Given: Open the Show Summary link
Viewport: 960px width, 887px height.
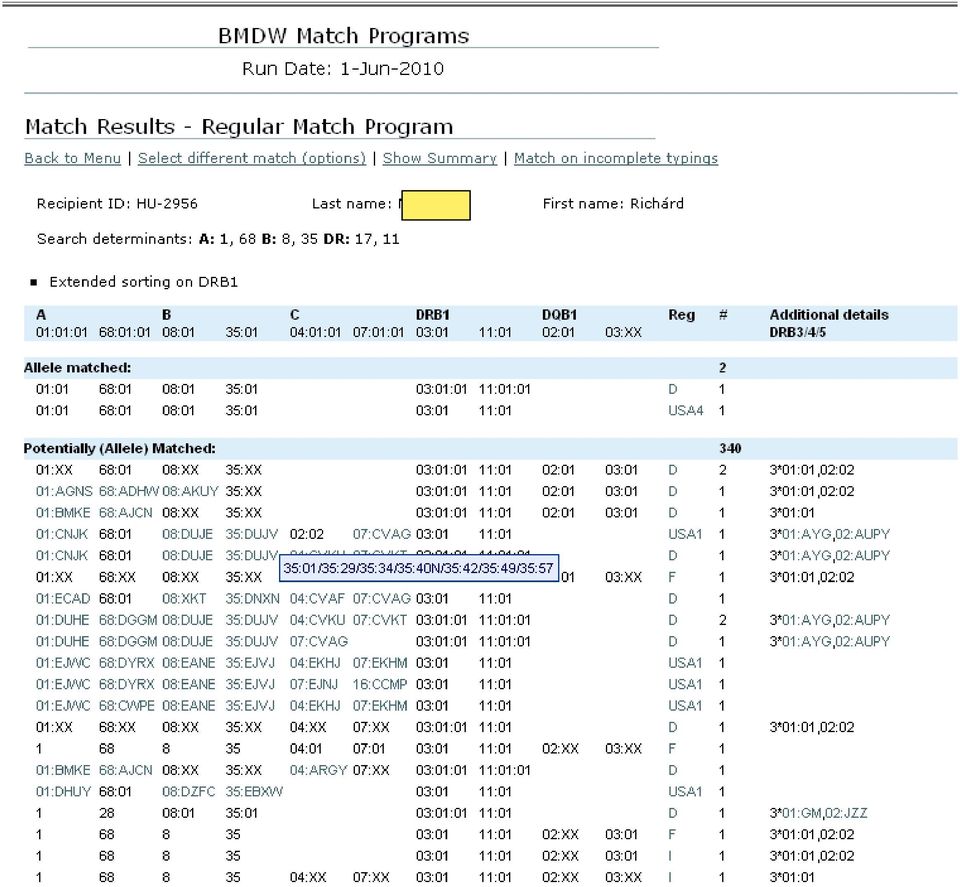Looking at the screenshot, I should coord(439,158).
